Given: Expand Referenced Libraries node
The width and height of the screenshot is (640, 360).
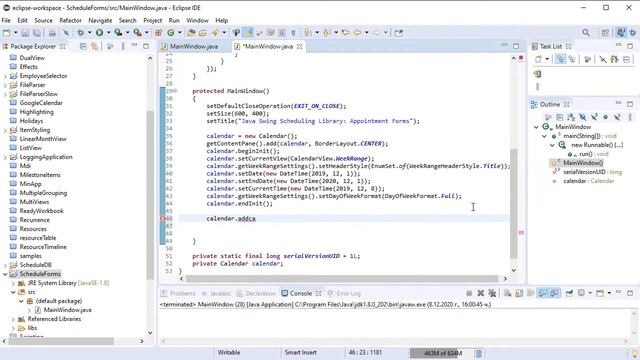Looking at the screenshot, I should point(13,319).
